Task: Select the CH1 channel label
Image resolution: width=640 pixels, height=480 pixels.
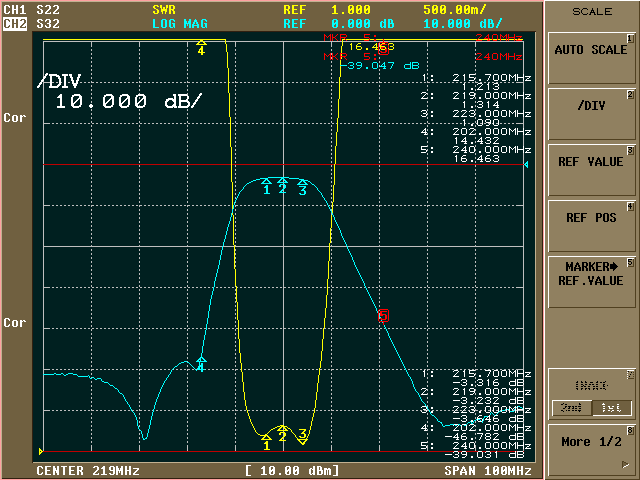Action: click(15, 9)
